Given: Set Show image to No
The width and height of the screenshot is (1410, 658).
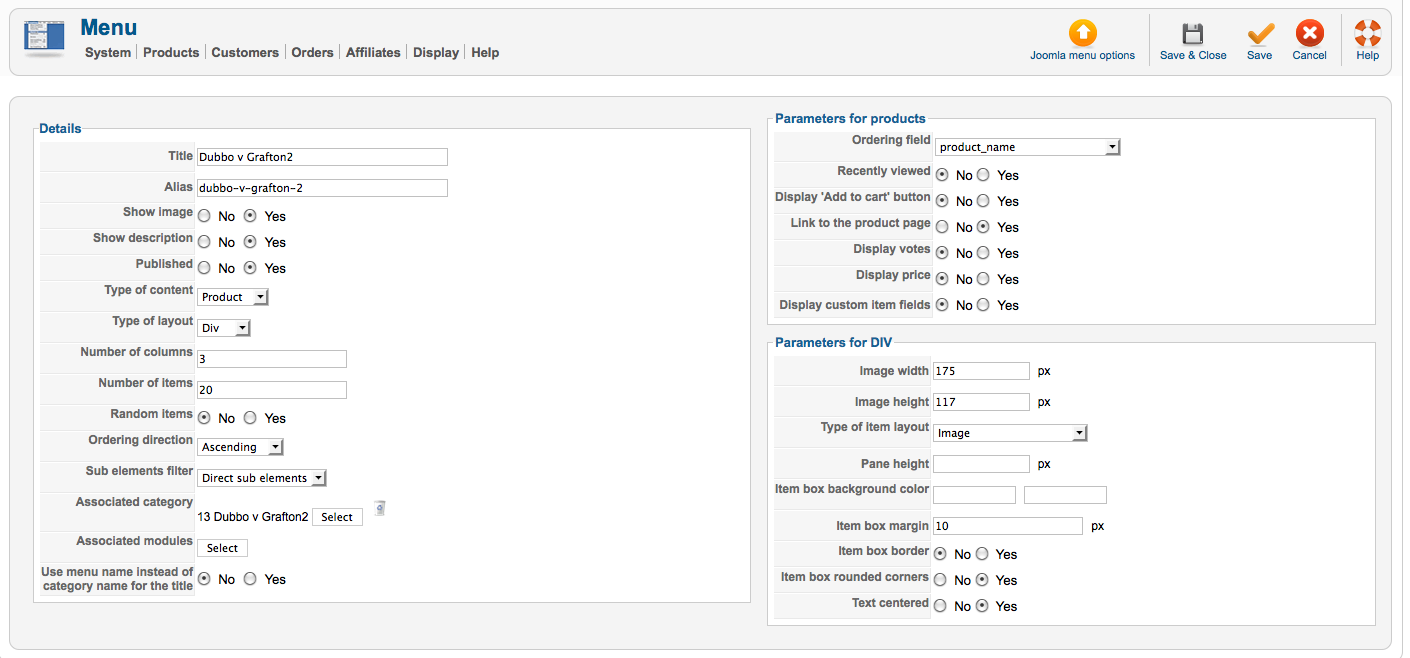Looking at the screenshot, I should point(204,216).
